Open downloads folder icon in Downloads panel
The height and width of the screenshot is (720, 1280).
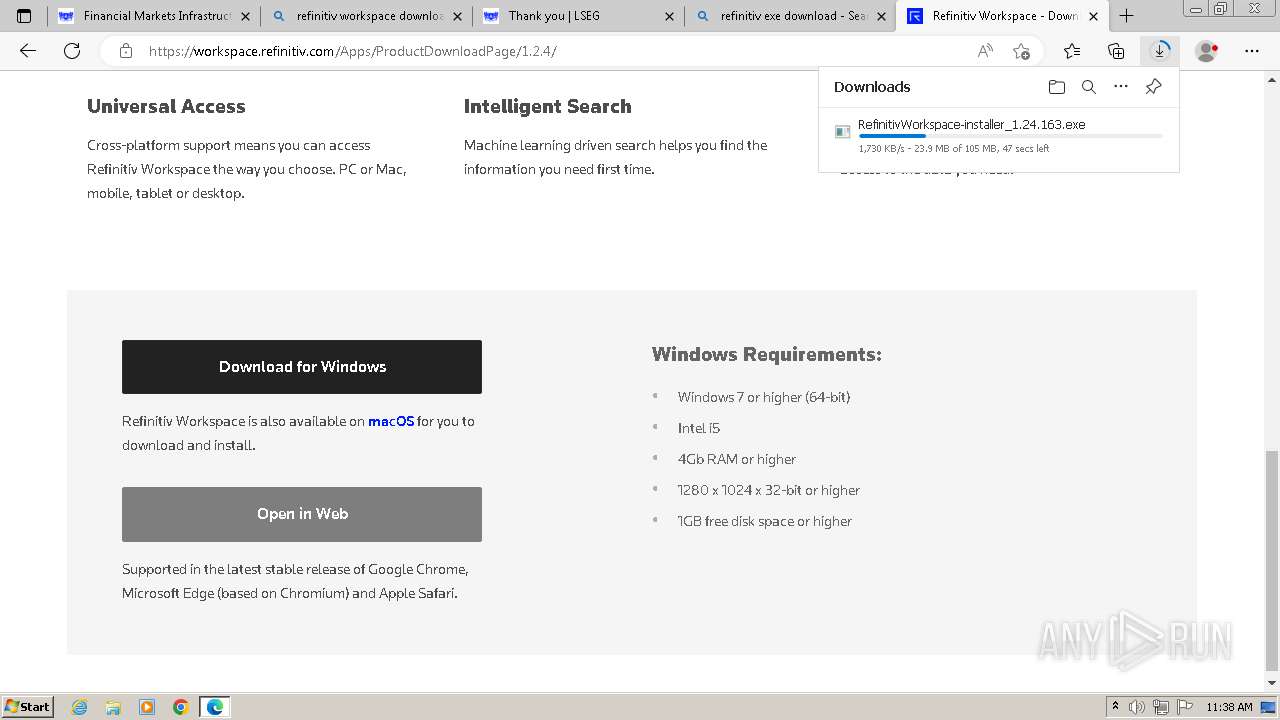[x=1057, y=87]
